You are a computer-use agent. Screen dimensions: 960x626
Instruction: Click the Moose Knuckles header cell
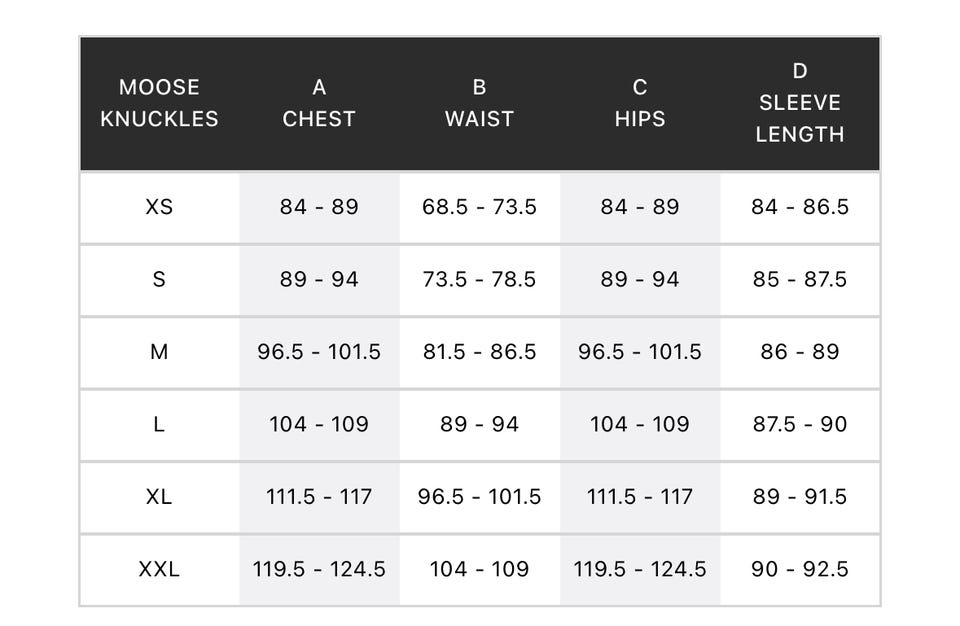pyautogui.click(x=159, y=103)
